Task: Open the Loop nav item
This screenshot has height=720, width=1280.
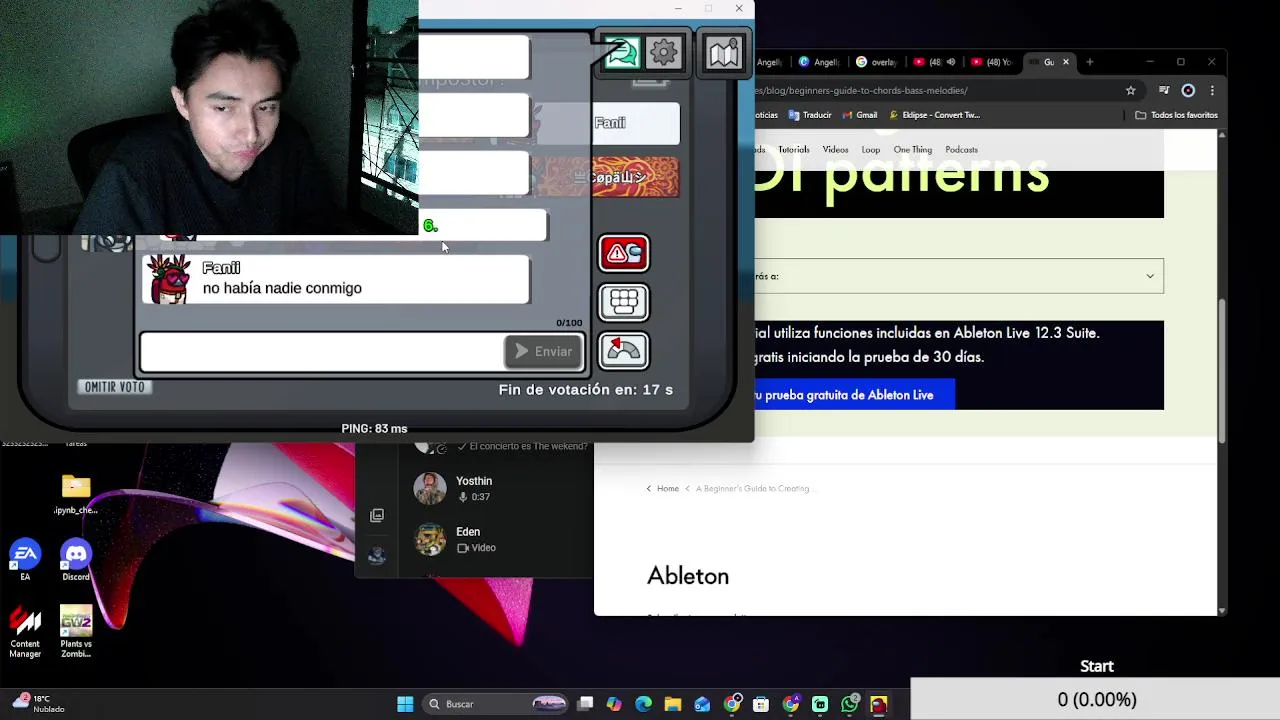Action: 871,150
